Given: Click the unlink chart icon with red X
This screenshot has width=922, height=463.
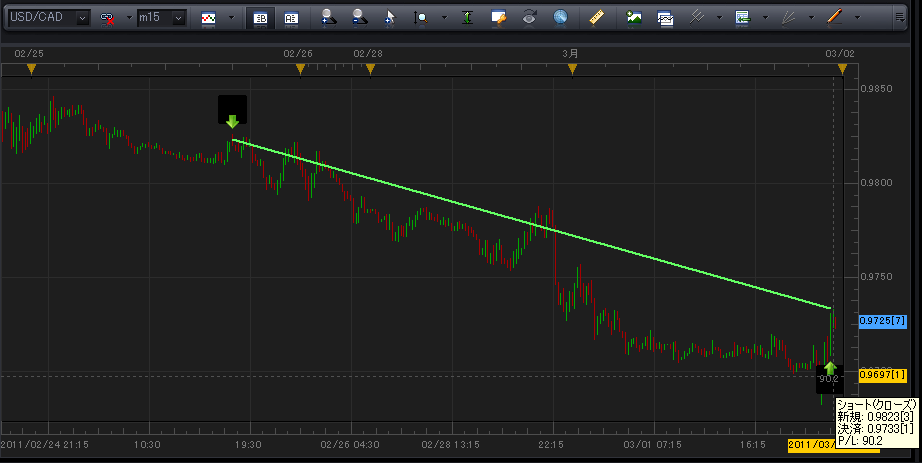Looking at the screenshot, I should point(108,18).
